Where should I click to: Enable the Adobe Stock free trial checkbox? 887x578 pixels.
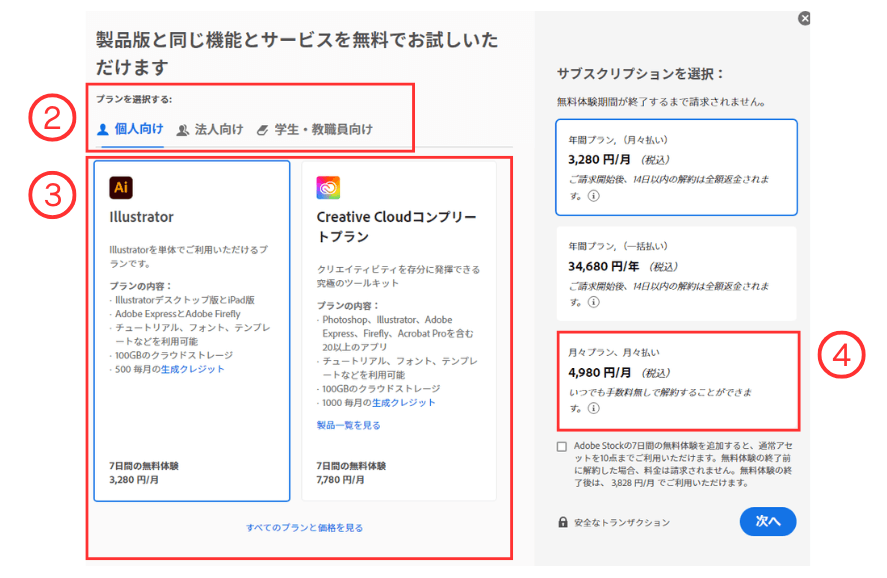point(563,446)
